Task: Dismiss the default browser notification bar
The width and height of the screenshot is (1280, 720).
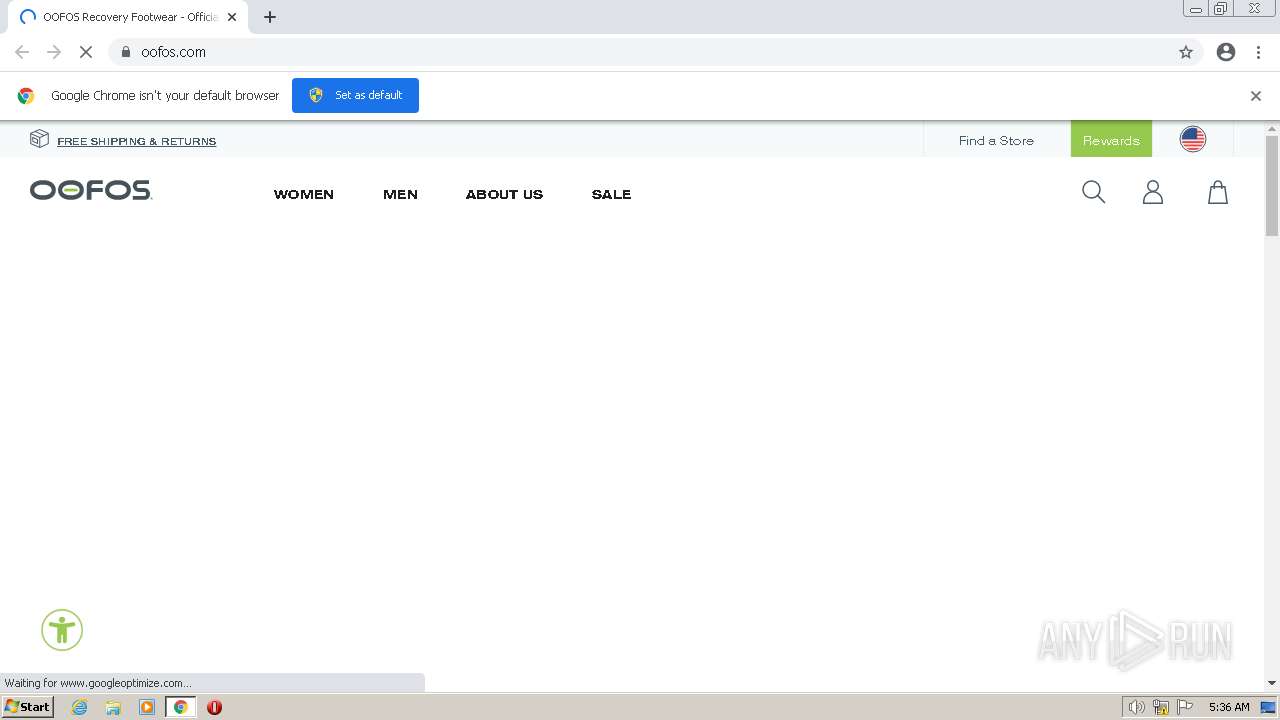Action: click(1256, 96)
